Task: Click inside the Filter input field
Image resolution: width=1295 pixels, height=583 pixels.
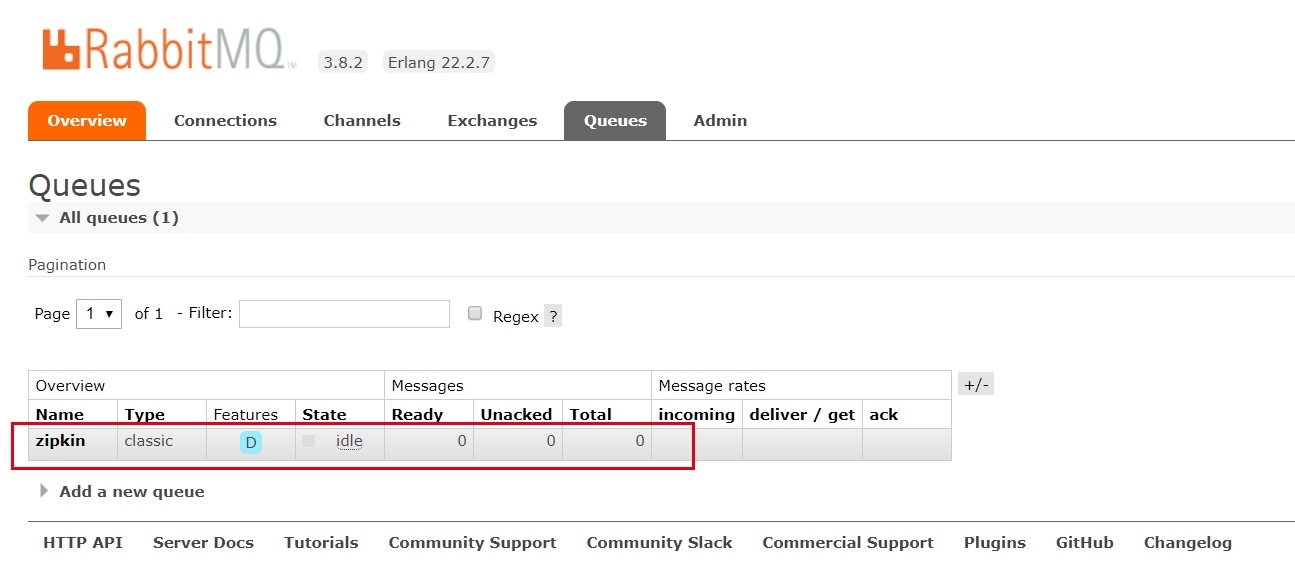Action: (343, 313)
